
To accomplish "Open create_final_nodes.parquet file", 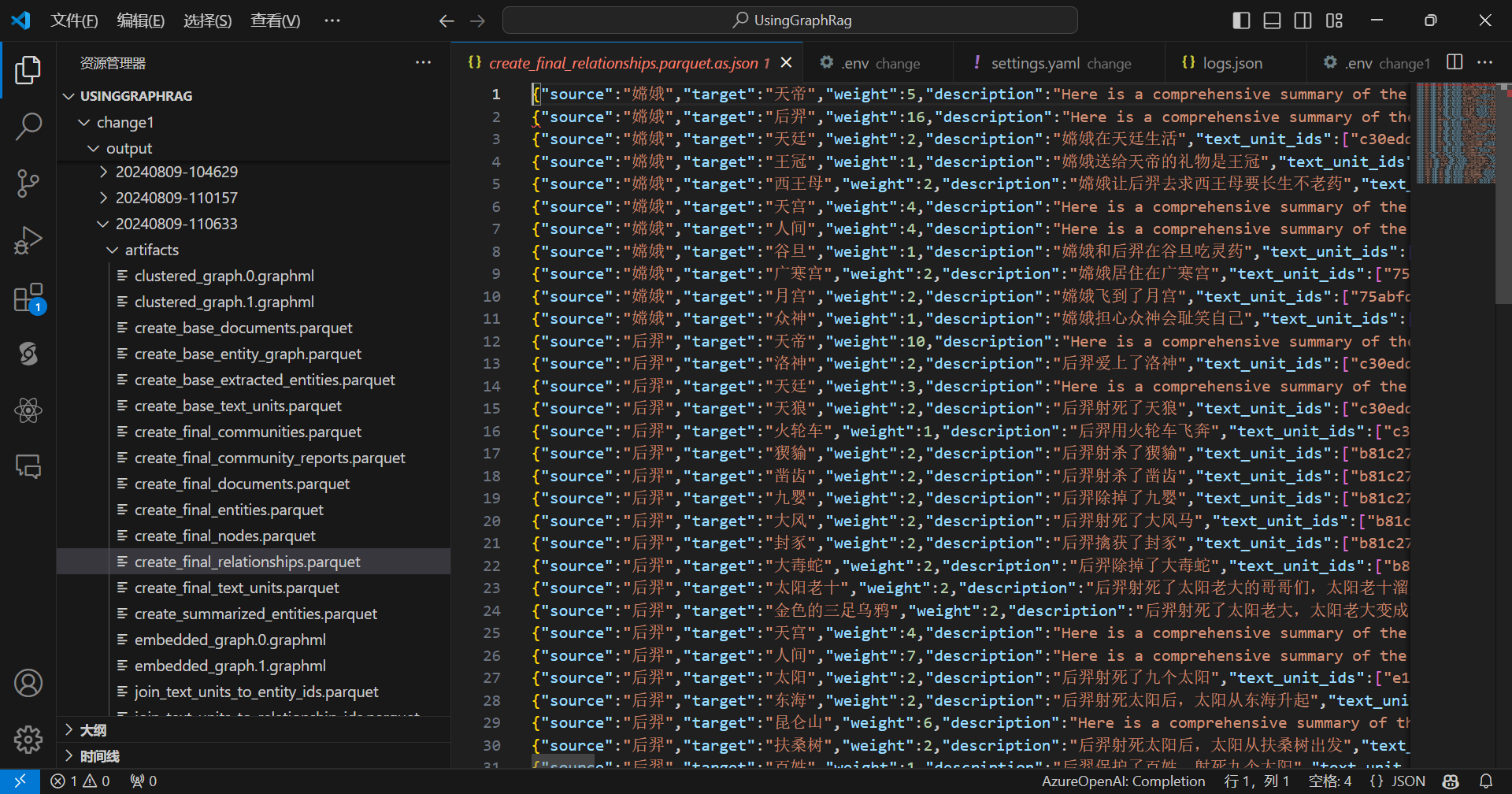I will [225, 536].
